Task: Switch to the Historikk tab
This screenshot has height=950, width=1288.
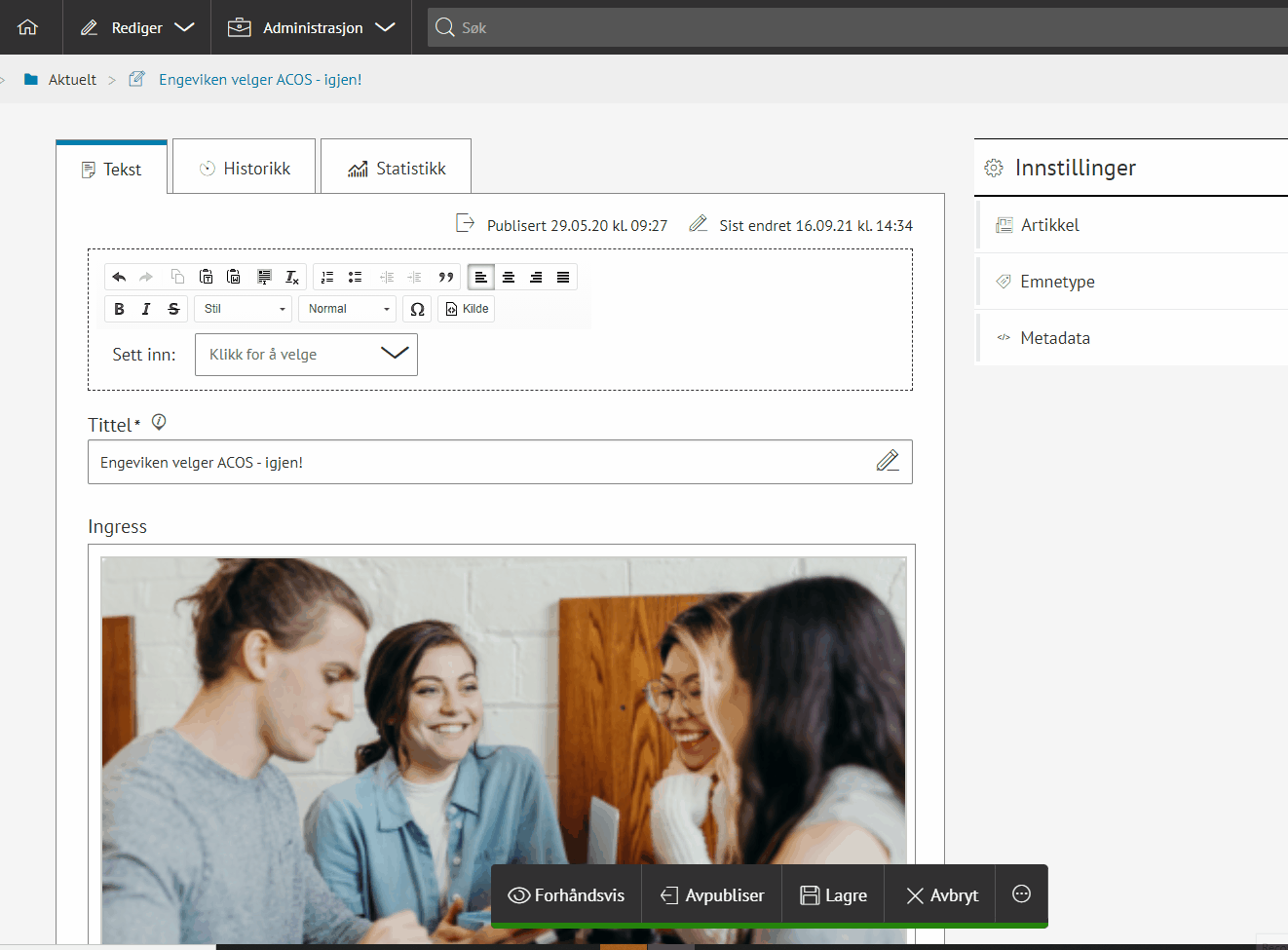Action: click(245, 169)
